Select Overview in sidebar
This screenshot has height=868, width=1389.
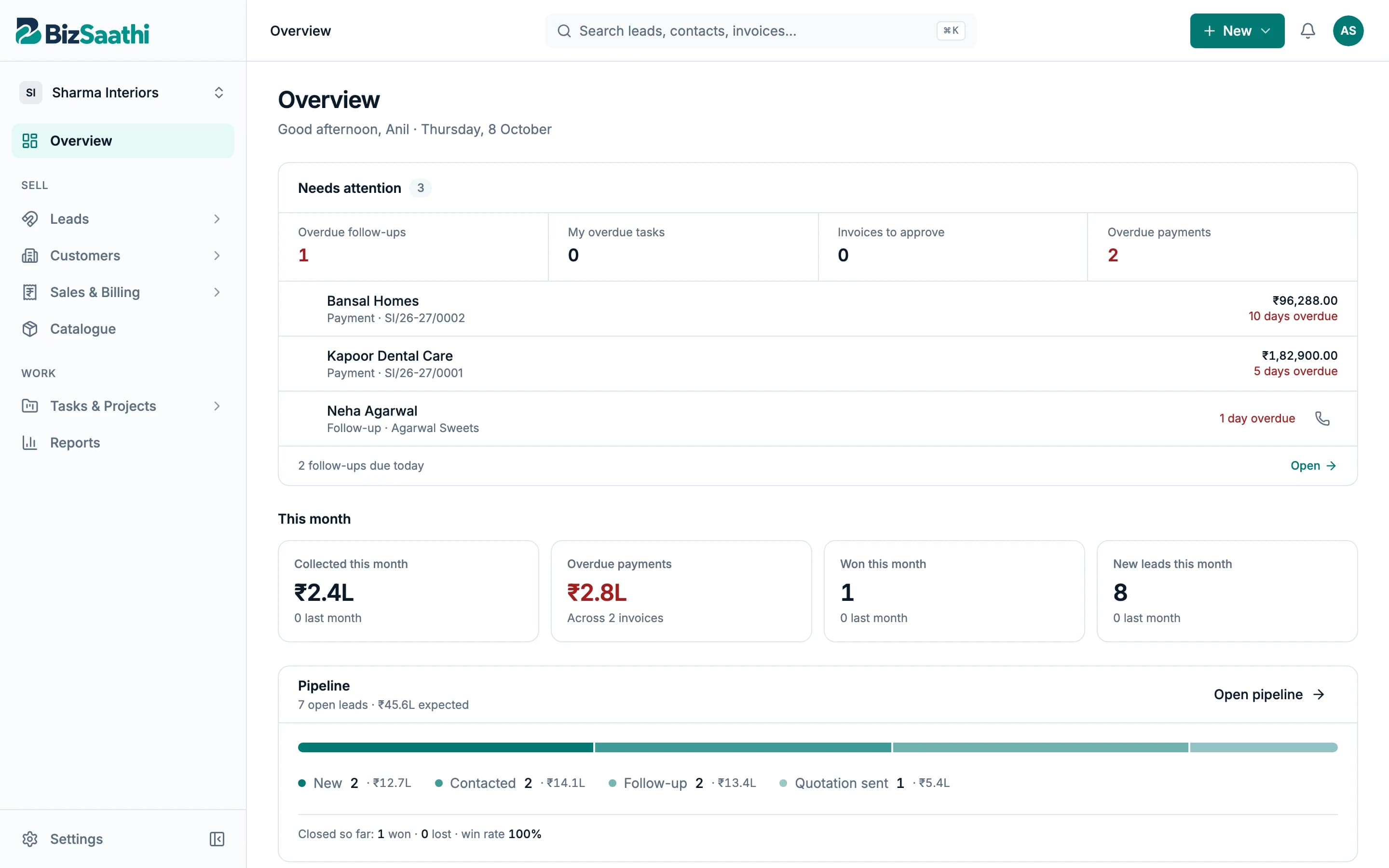(x=123, y=141)
